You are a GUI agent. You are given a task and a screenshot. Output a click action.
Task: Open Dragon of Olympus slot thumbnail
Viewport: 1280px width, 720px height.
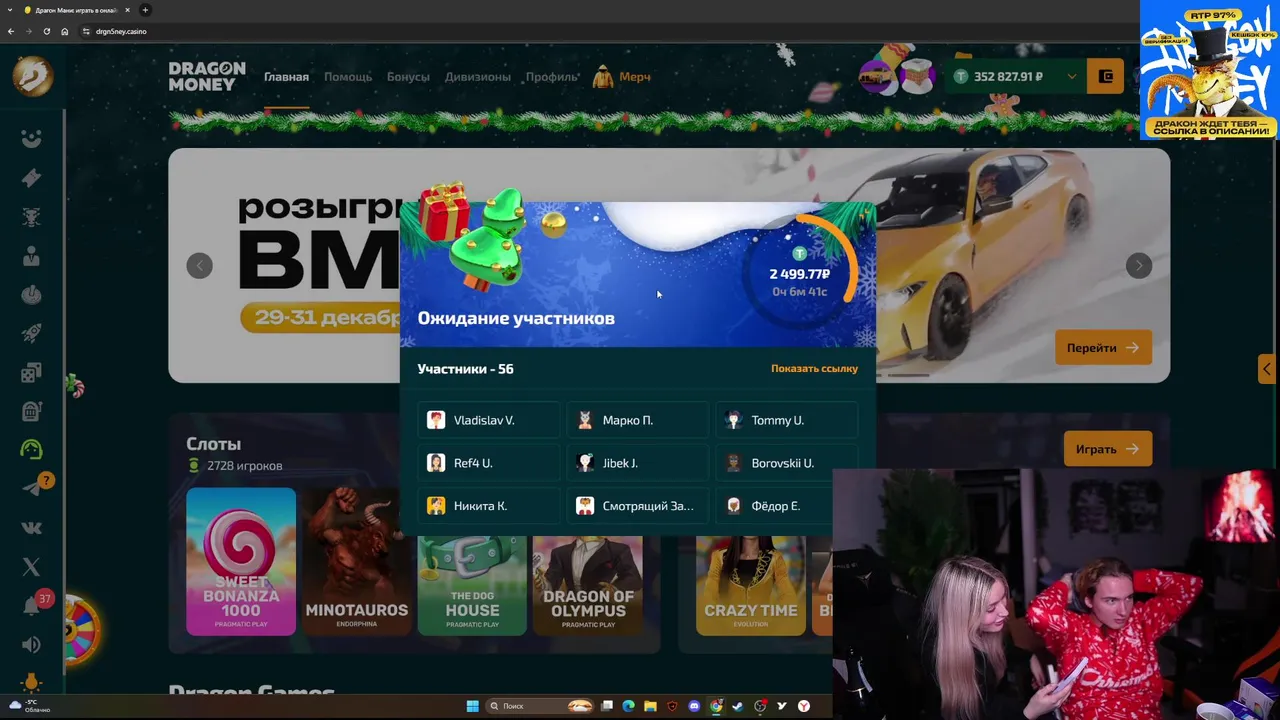[588, 585]
